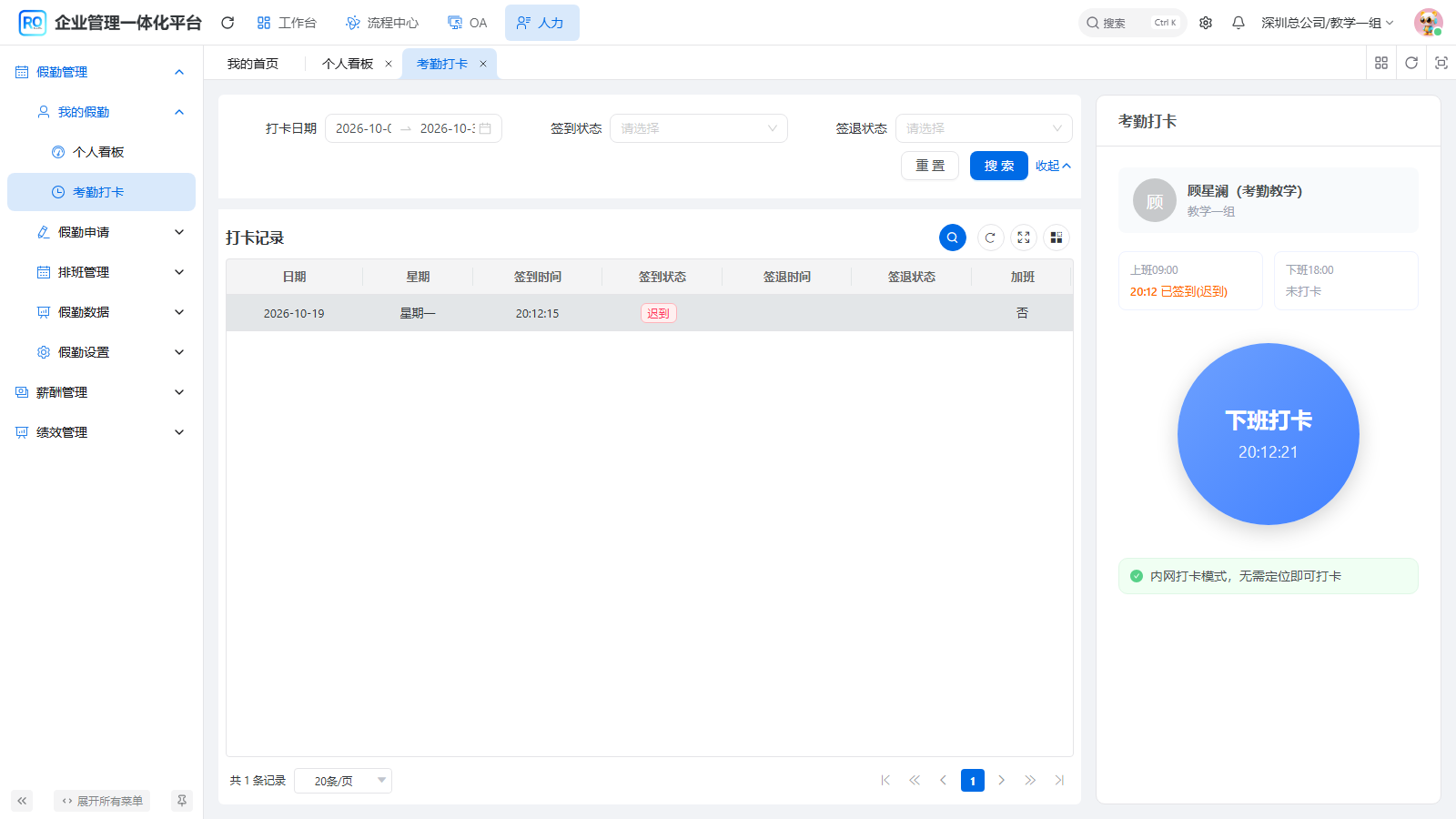Refresh the 打卡记录 table

[990, 238]
